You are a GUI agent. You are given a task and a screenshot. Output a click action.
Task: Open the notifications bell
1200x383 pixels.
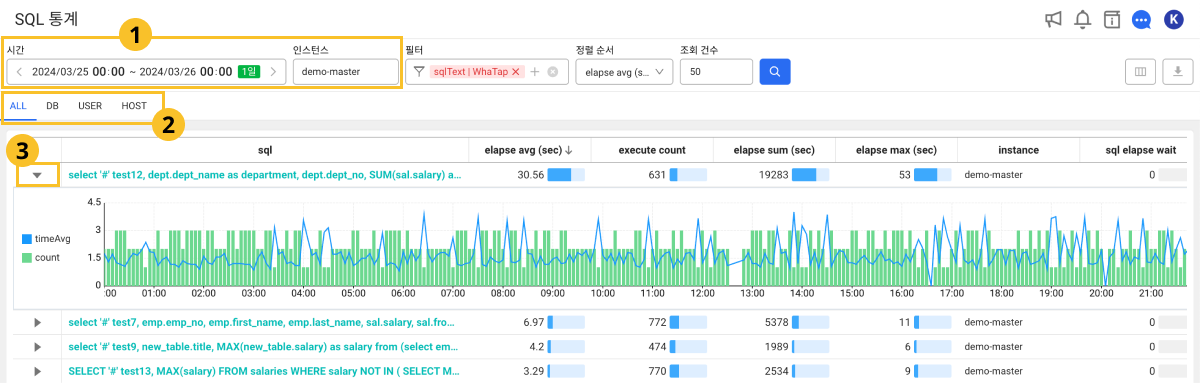1082,19
